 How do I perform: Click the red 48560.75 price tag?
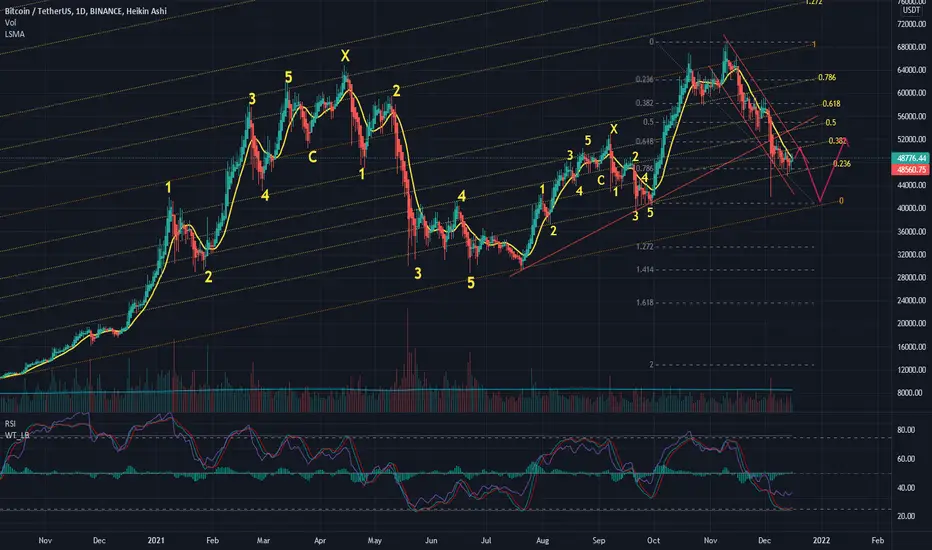click(x=911, y=169)
